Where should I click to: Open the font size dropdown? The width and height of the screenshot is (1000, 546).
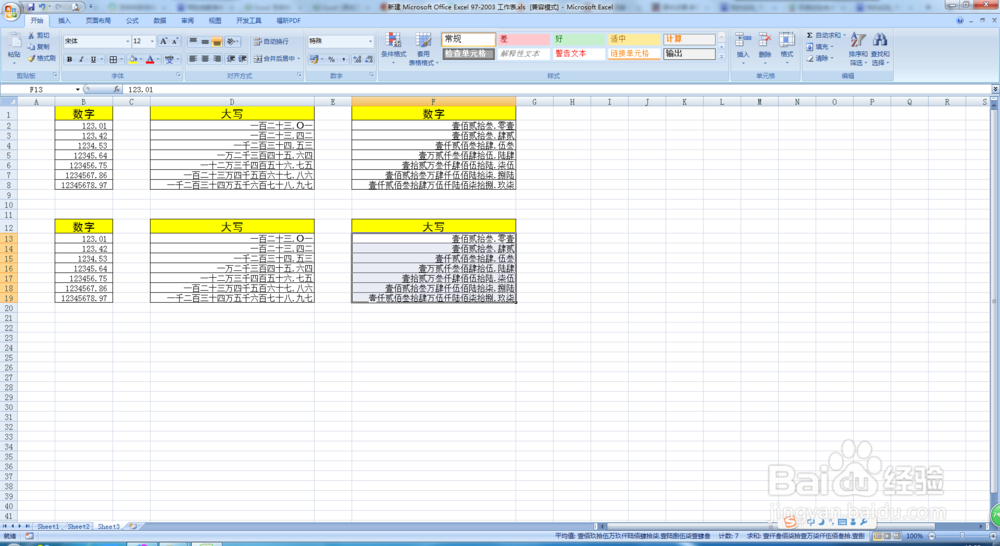click(152, 41)
